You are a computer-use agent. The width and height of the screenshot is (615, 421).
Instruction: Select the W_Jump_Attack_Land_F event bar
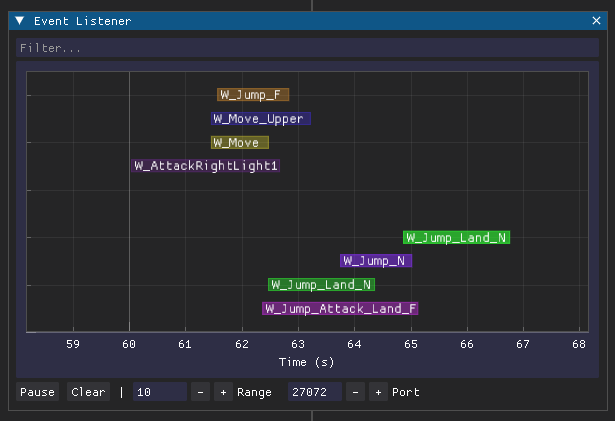coord(340,309)
